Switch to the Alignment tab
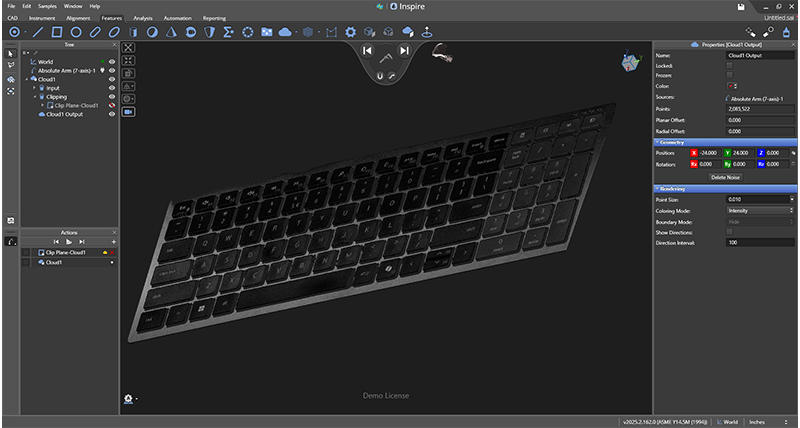The height and width of the screenshot is (428, 800). coord(78,18)
